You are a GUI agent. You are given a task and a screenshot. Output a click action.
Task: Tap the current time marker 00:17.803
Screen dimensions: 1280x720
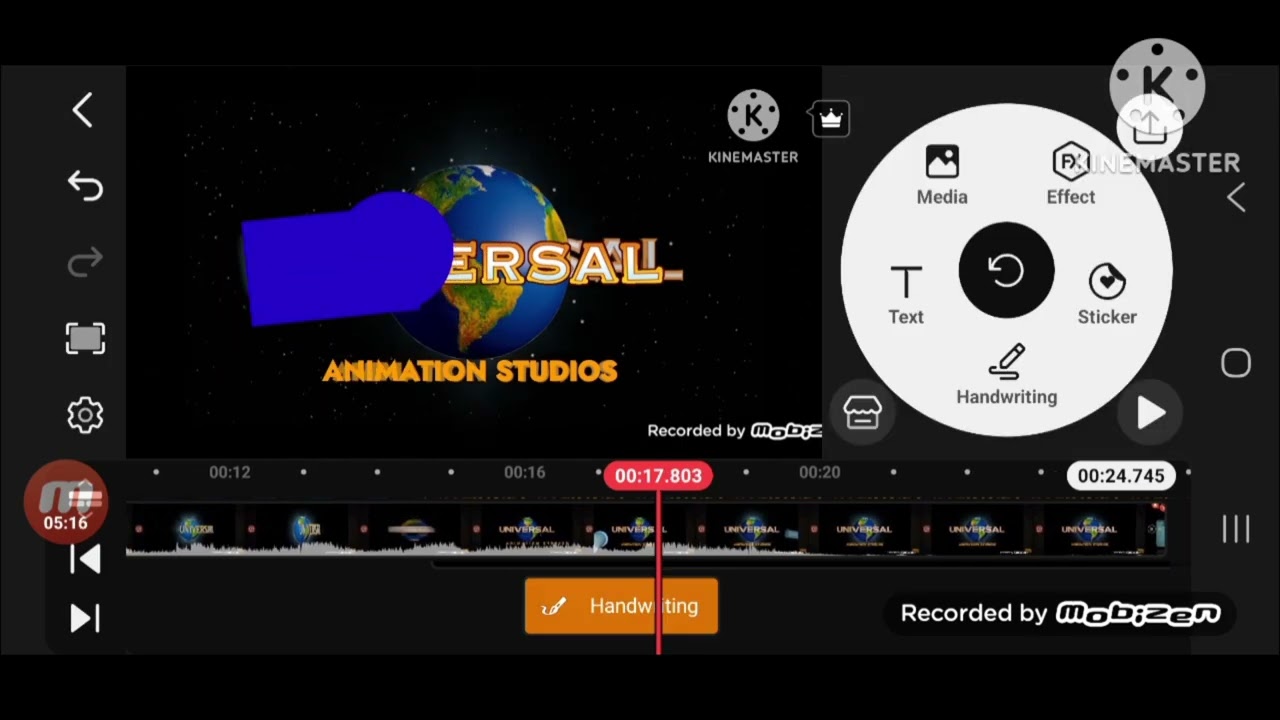coord(658,476)
